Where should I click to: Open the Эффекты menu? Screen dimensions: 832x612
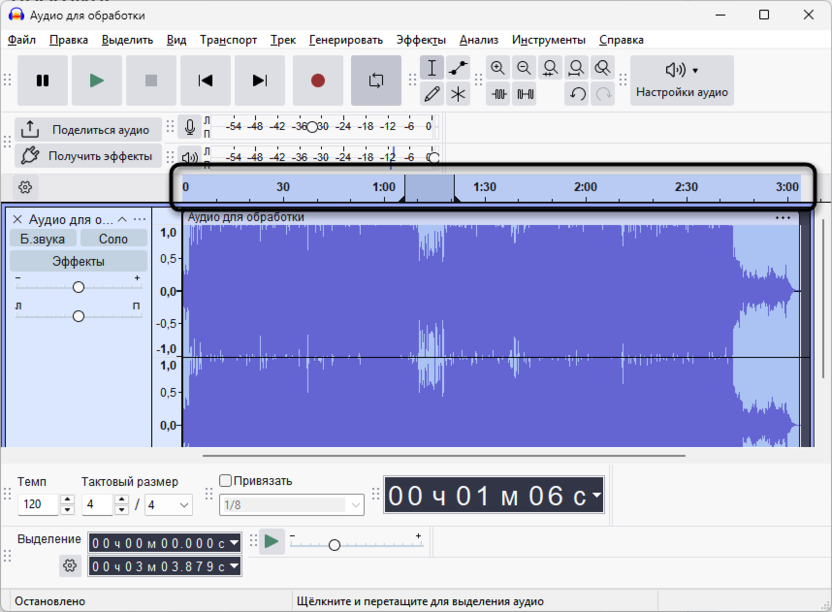(x=419, y=39)
